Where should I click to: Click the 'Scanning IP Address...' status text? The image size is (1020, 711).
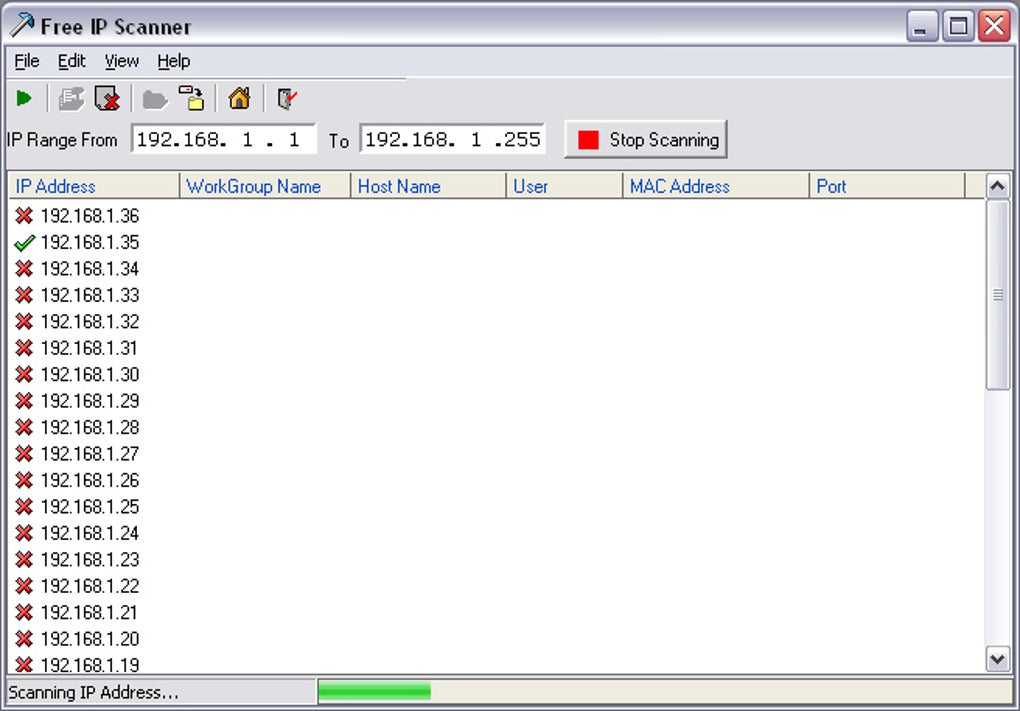pos(93,692)
